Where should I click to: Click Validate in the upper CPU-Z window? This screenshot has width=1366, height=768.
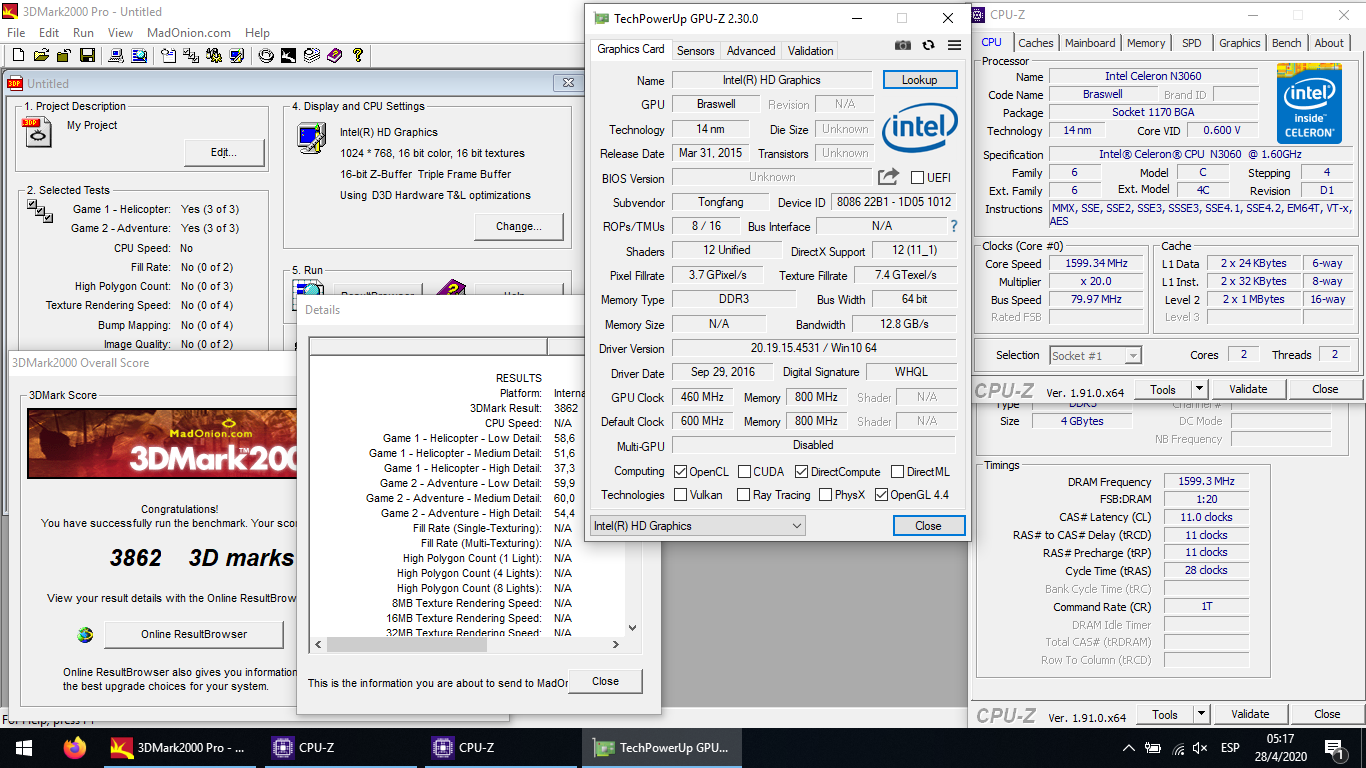[1248, 389]
